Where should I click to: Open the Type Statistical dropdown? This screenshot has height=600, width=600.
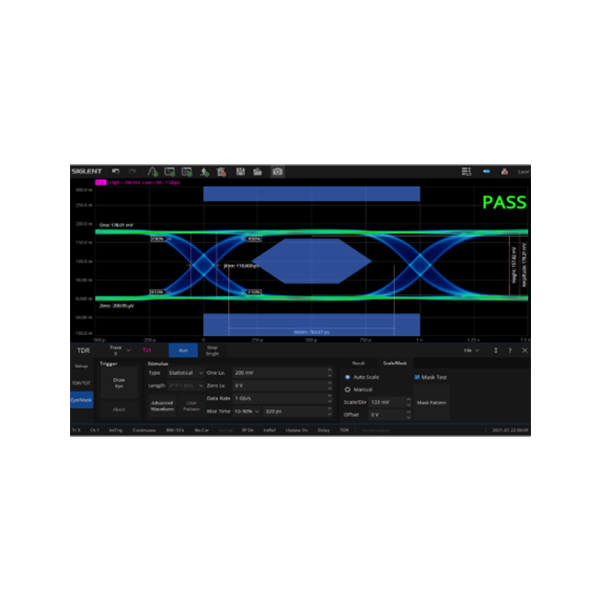point(183,371)
